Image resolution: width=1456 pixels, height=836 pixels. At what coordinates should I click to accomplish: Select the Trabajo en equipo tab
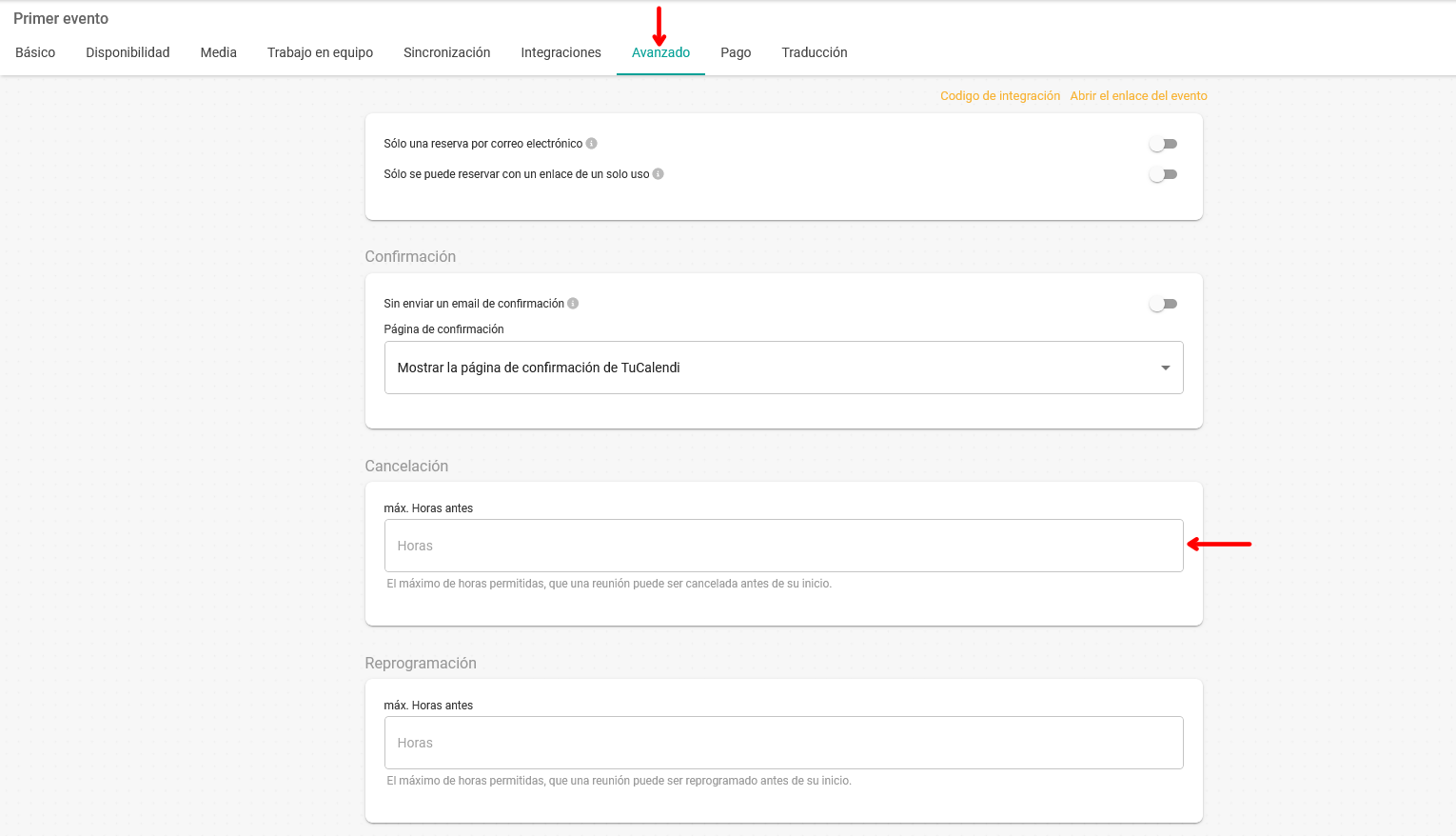(320, 52)
